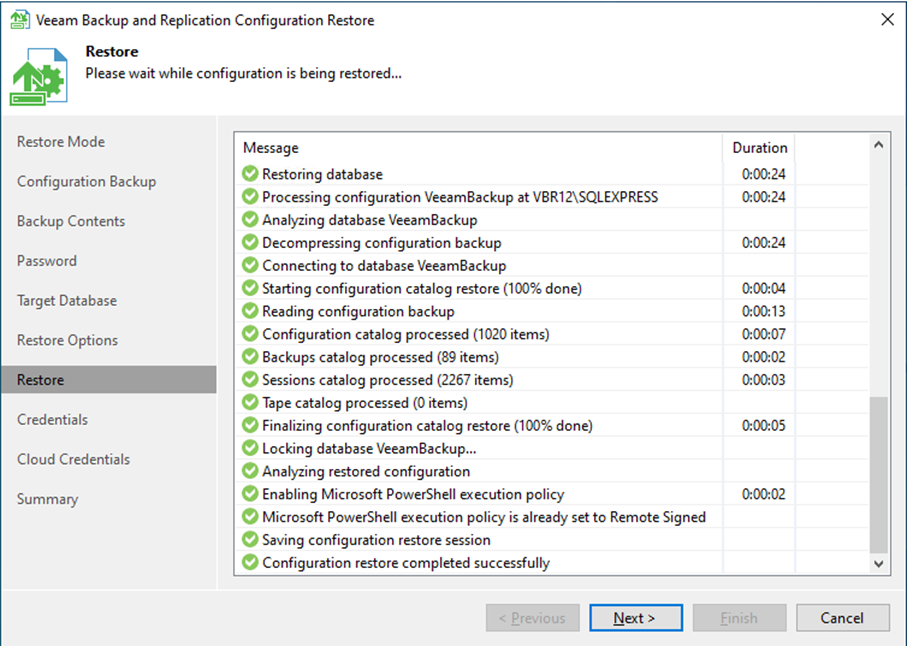Image resolution: width=907 pixels, height=646 pixels.
Task: Click check icon for Backups catalog processed
Action: click(250, 356)
